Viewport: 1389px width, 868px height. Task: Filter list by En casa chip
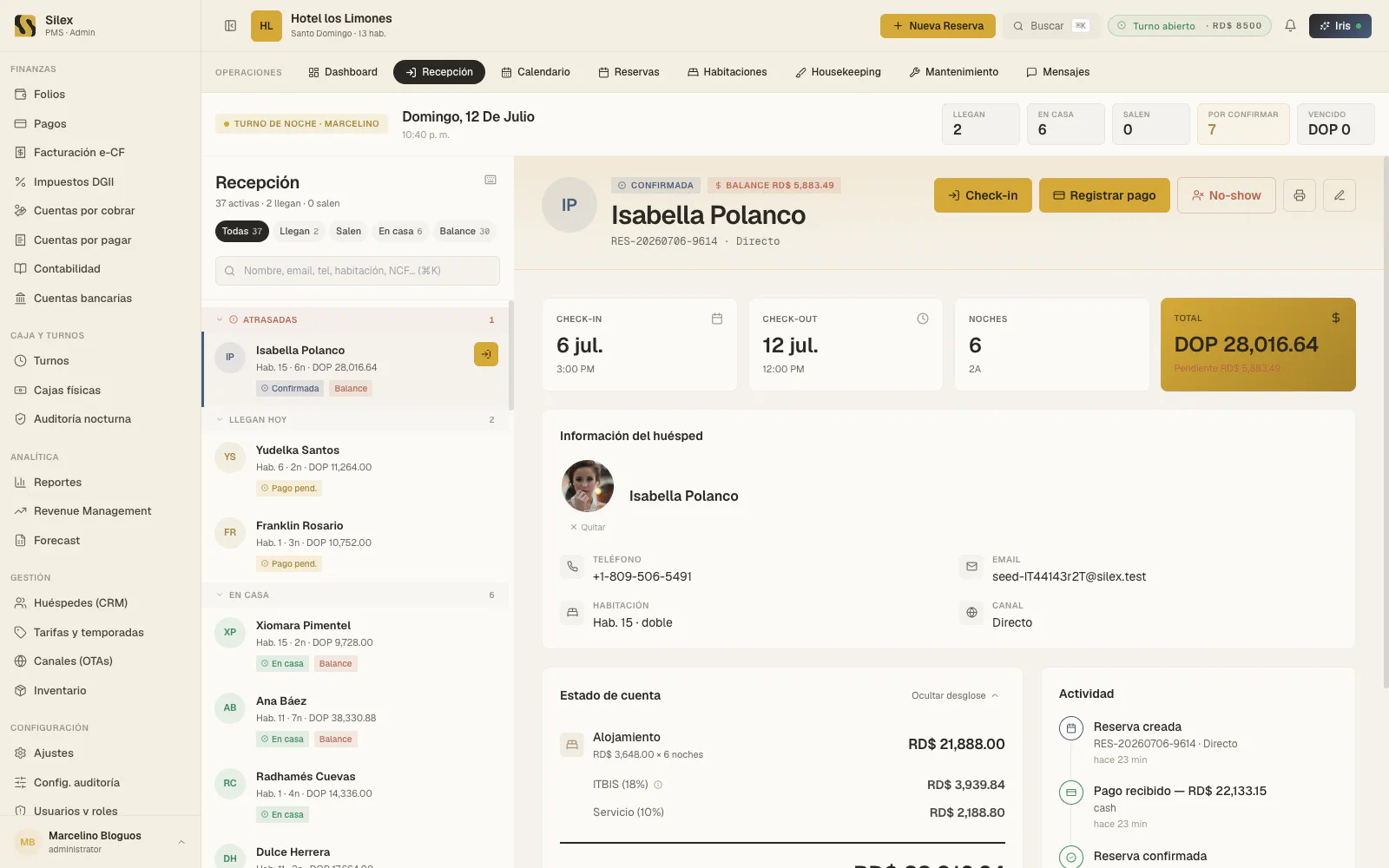click(x=400, y=232)
